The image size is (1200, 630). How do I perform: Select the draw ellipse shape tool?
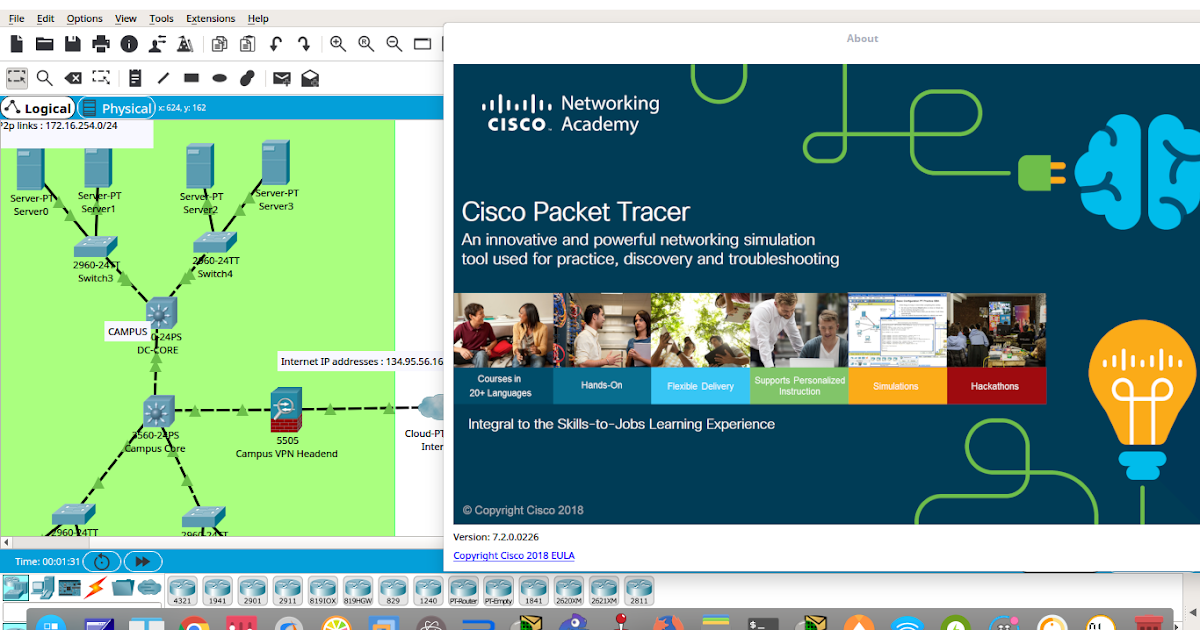[218, 77]
